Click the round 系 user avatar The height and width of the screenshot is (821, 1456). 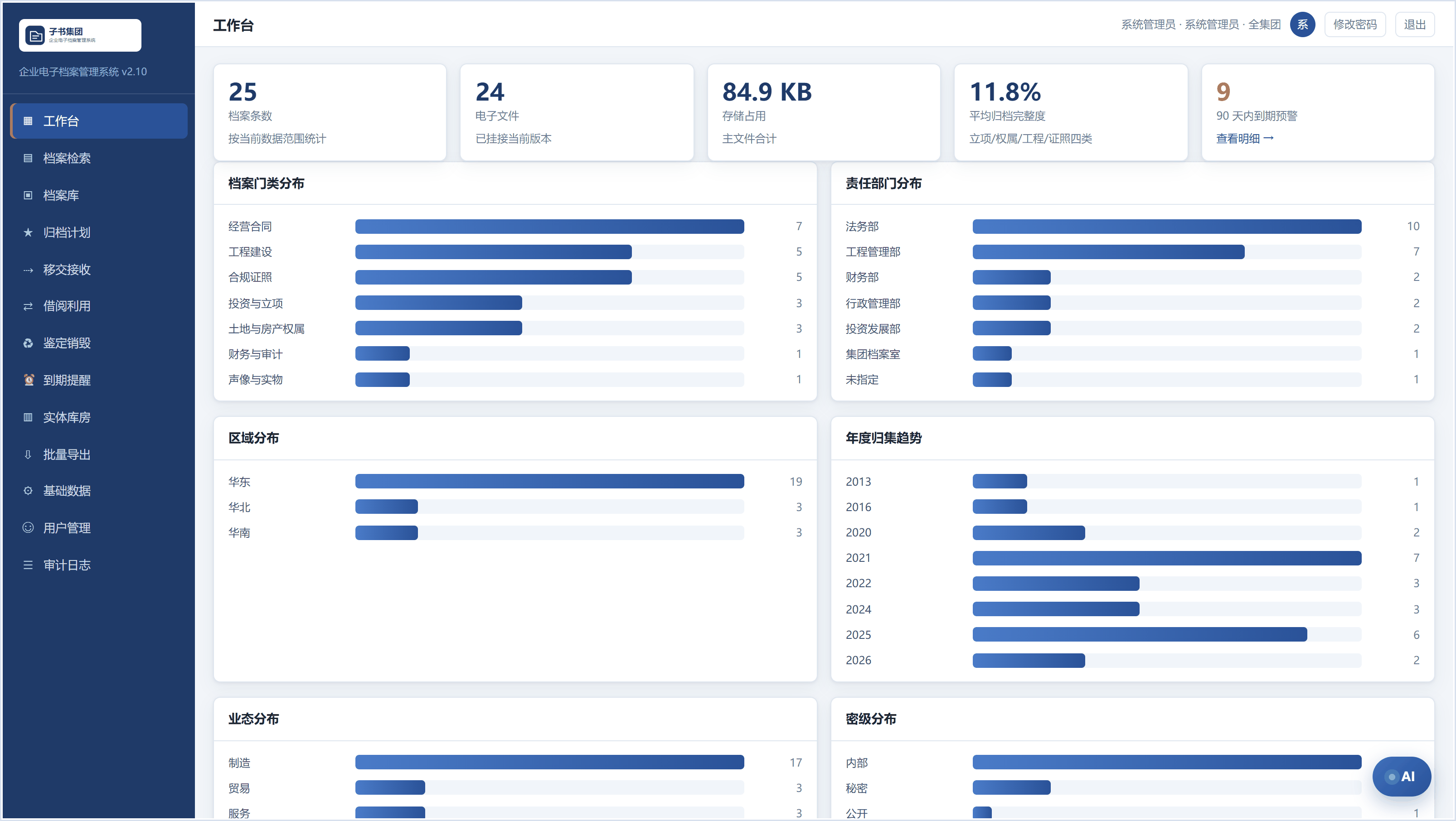click(1302, 24)
